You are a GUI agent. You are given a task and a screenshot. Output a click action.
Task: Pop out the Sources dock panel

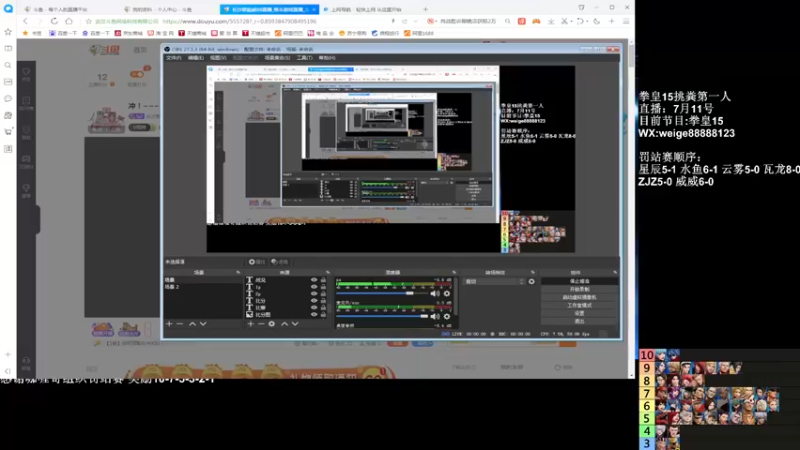pyautogui.click(x=328, y=272)
